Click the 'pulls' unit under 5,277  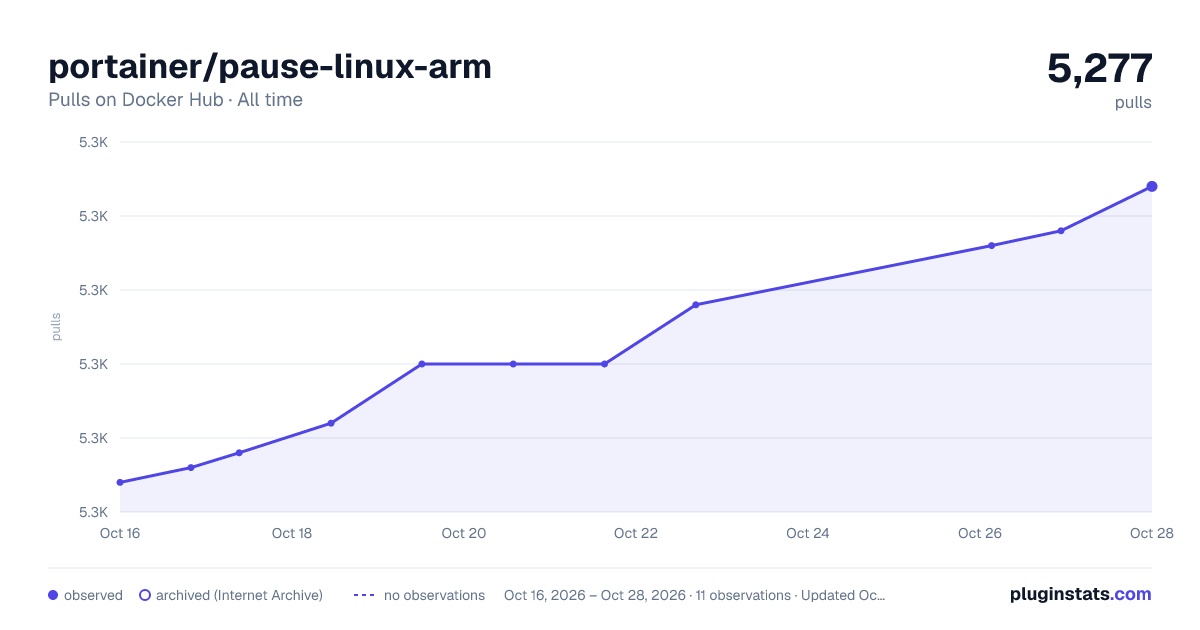click(1133, 103)
